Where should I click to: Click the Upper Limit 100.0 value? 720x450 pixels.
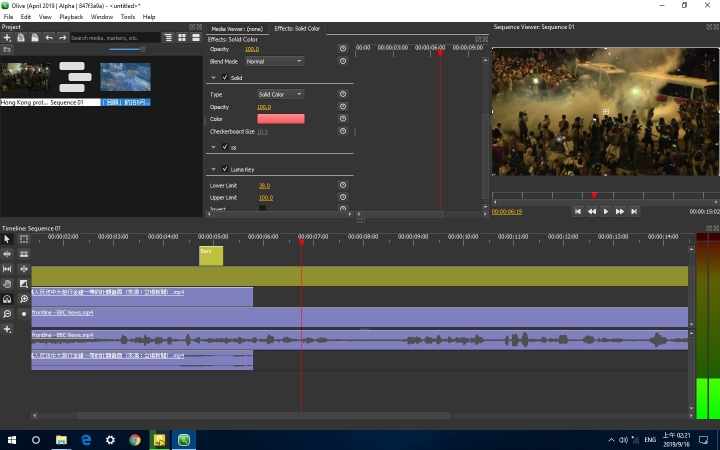[266, 197]
